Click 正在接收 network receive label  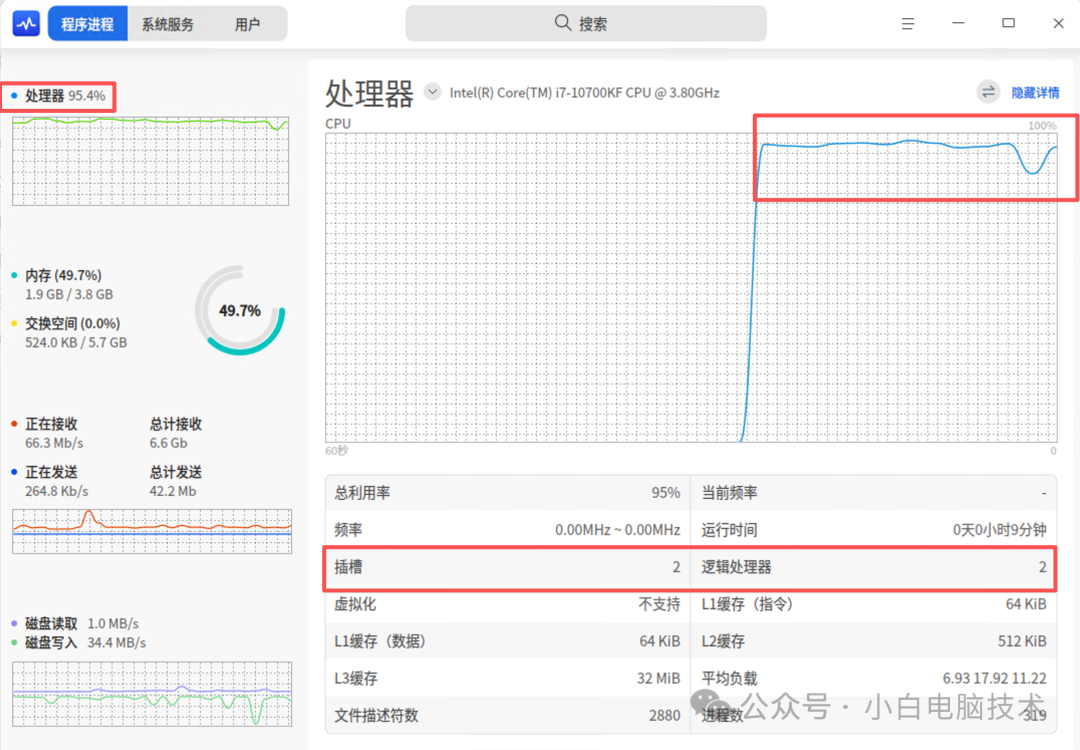[51, 424]
